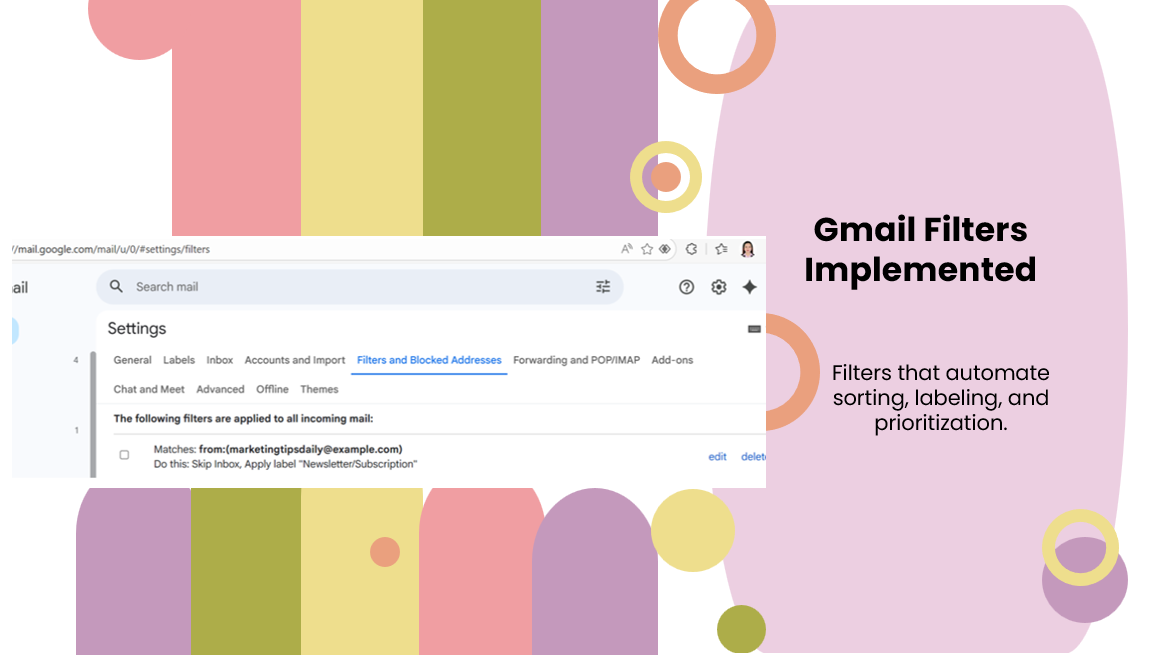The image size is (1149, 655).
Task: Open the Gmail settings gear icon
Action: [x=718, y=287]
